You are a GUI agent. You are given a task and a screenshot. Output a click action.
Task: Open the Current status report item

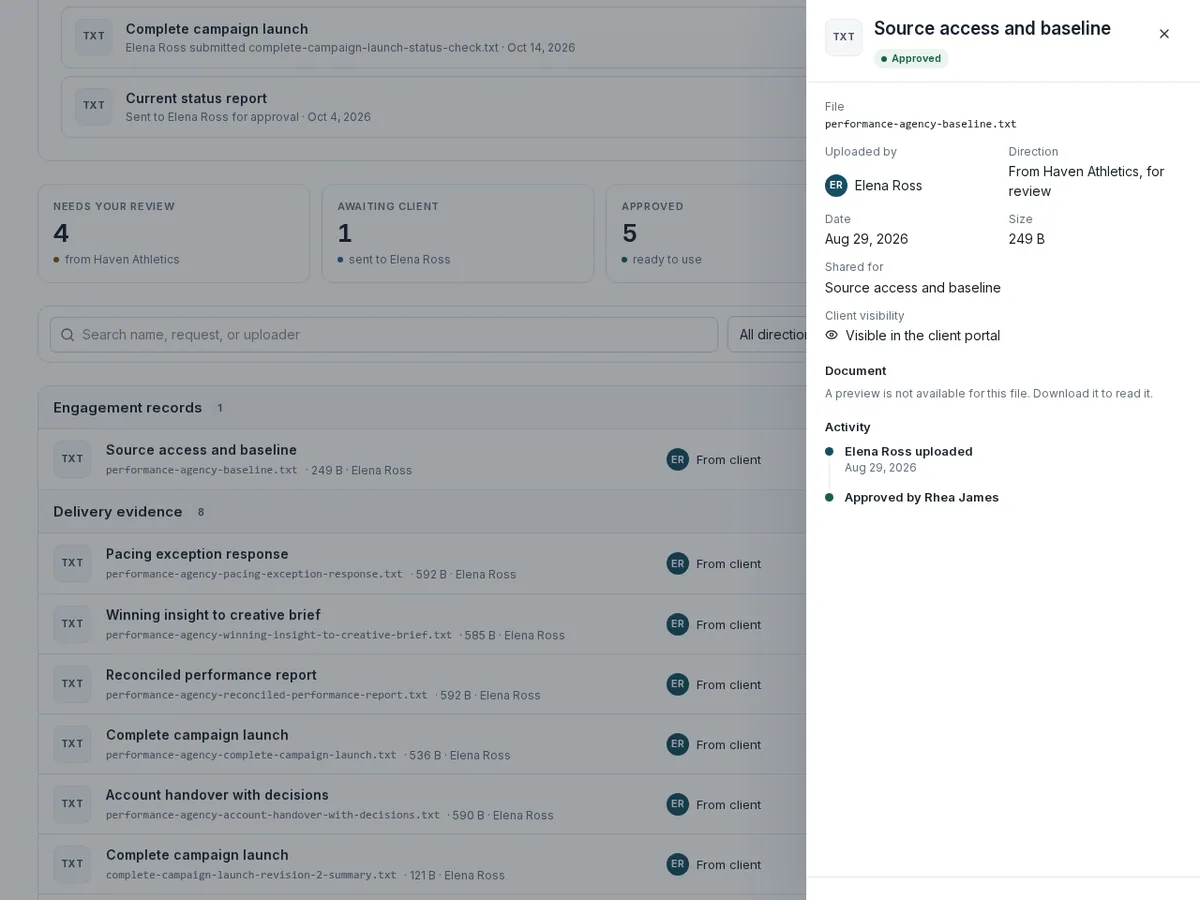coord(434,107)
